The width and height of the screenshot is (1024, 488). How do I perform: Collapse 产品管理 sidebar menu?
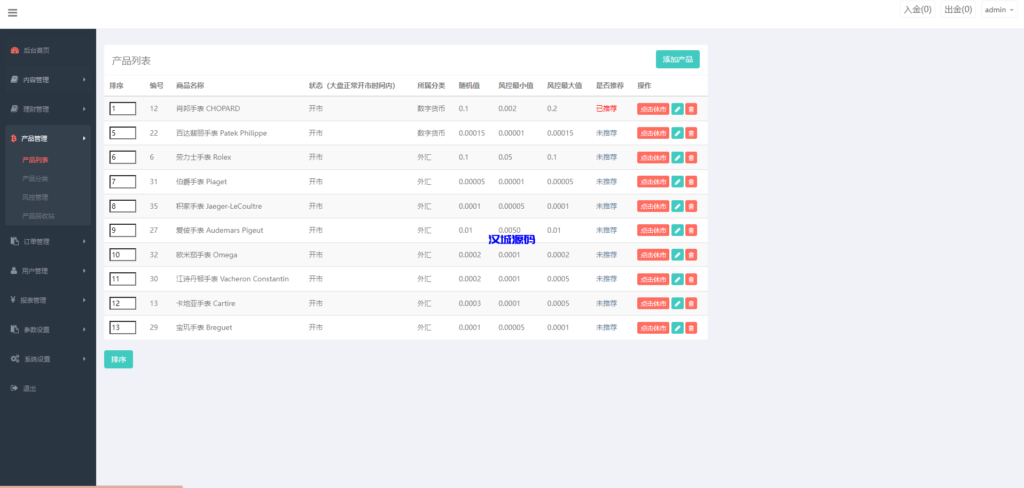[x=48, y=138]
